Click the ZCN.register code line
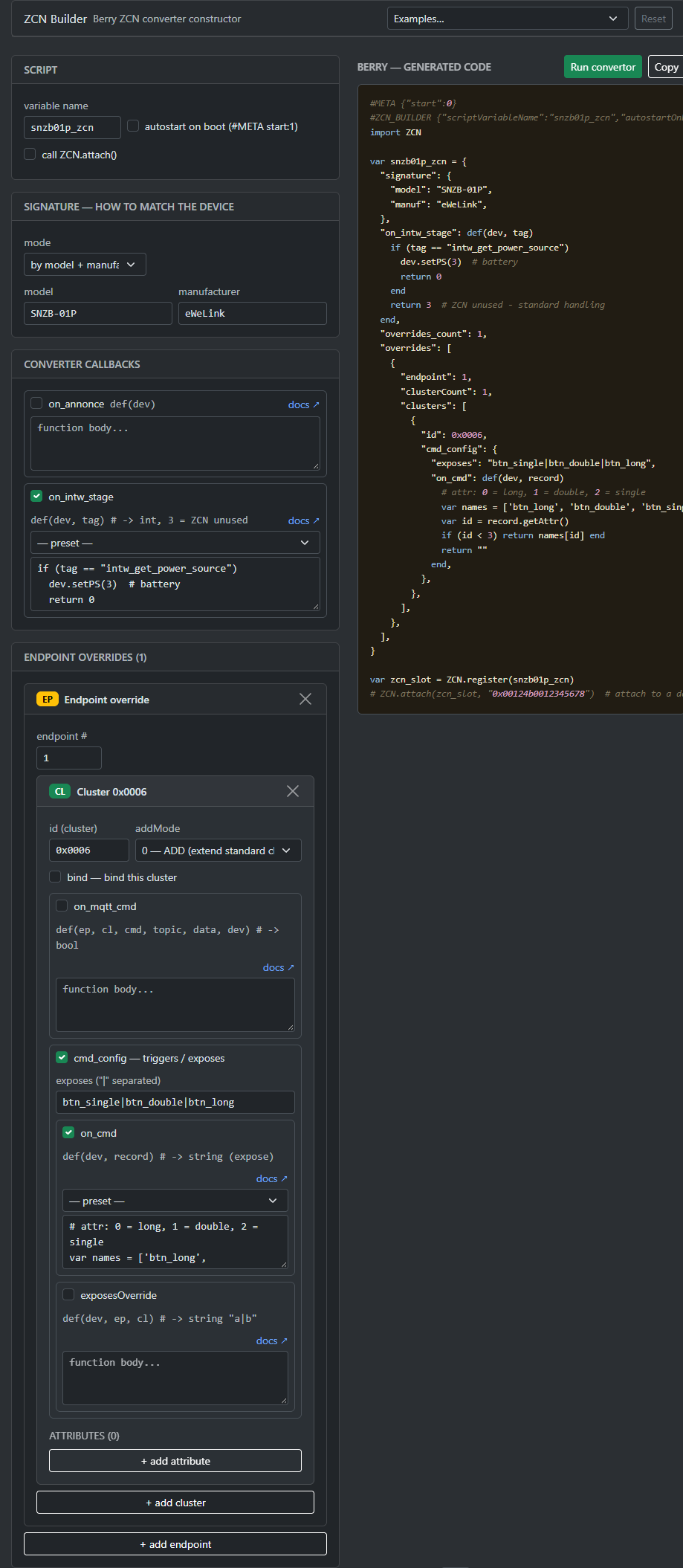 click(472, 679)
